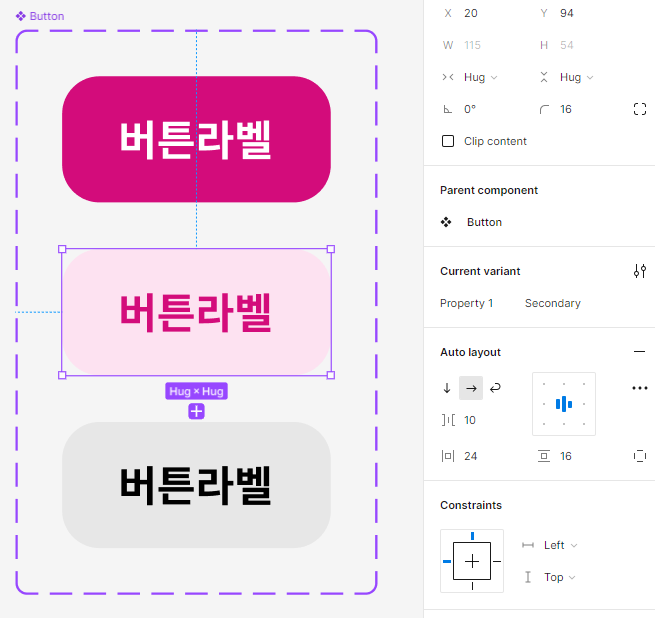655x618 pixels.
Task: Click the Constraints section title
Action: [x=471, y=505]
